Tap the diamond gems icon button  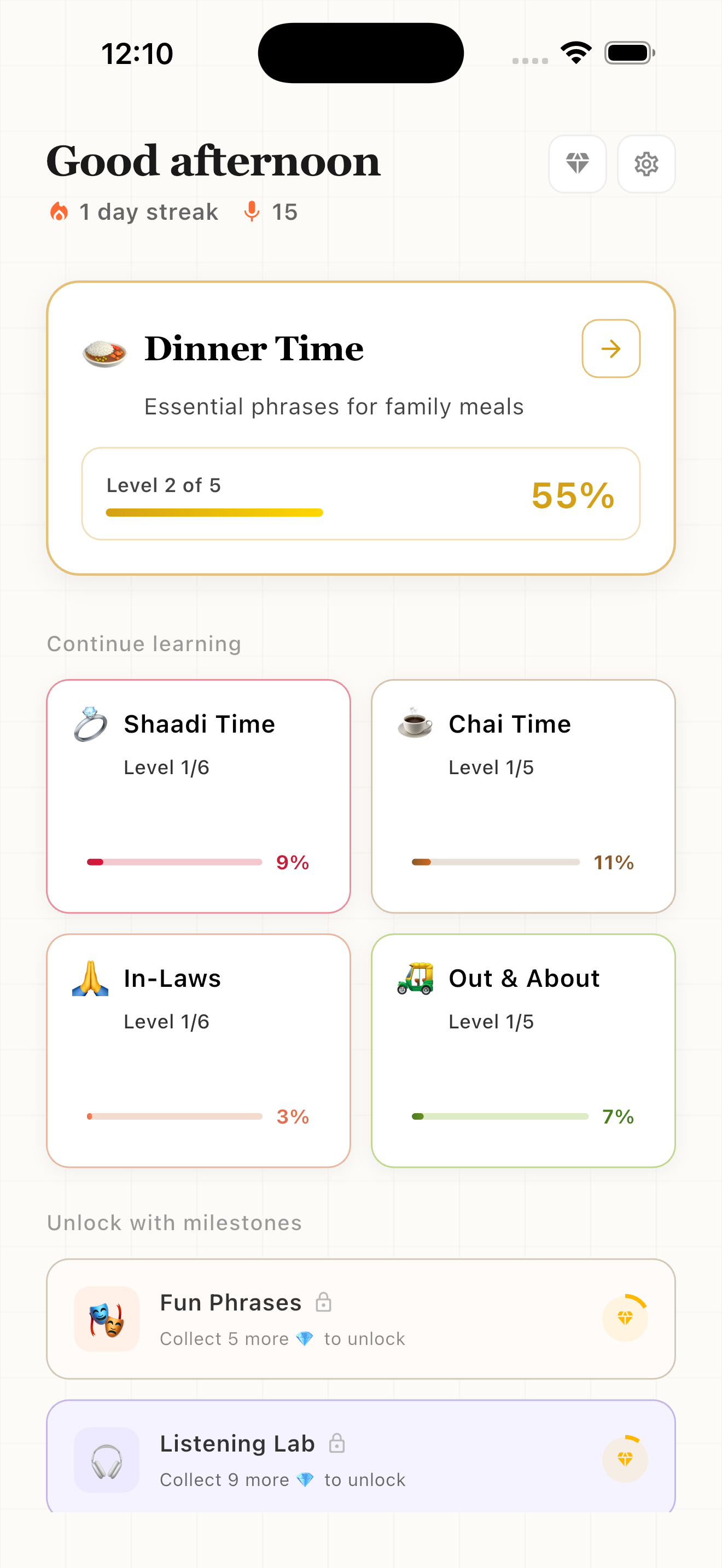[x=577, y=163]
